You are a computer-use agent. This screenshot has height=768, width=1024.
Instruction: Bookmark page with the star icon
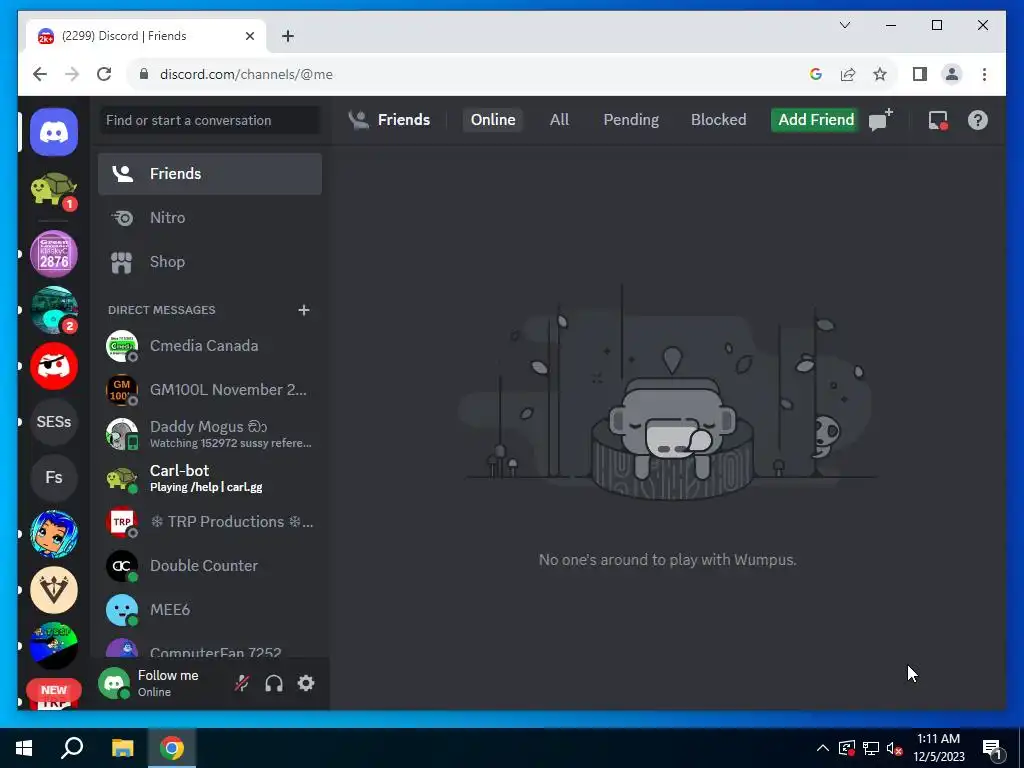click(x=880, y=74)
